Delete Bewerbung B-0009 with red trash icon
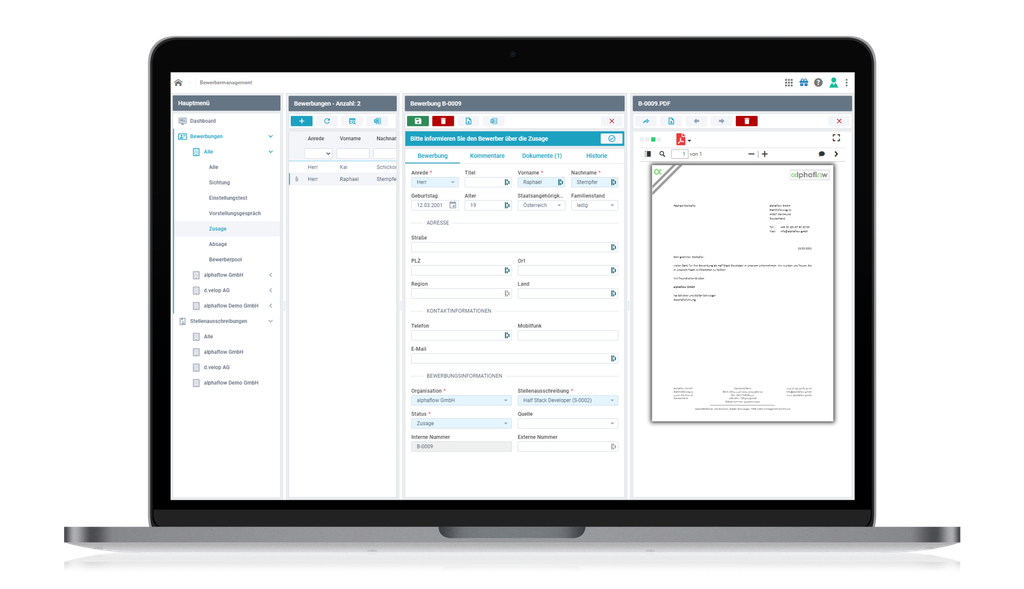This screenshot has width=1024, height=589. pyautogui.click(x=443, y=121)
